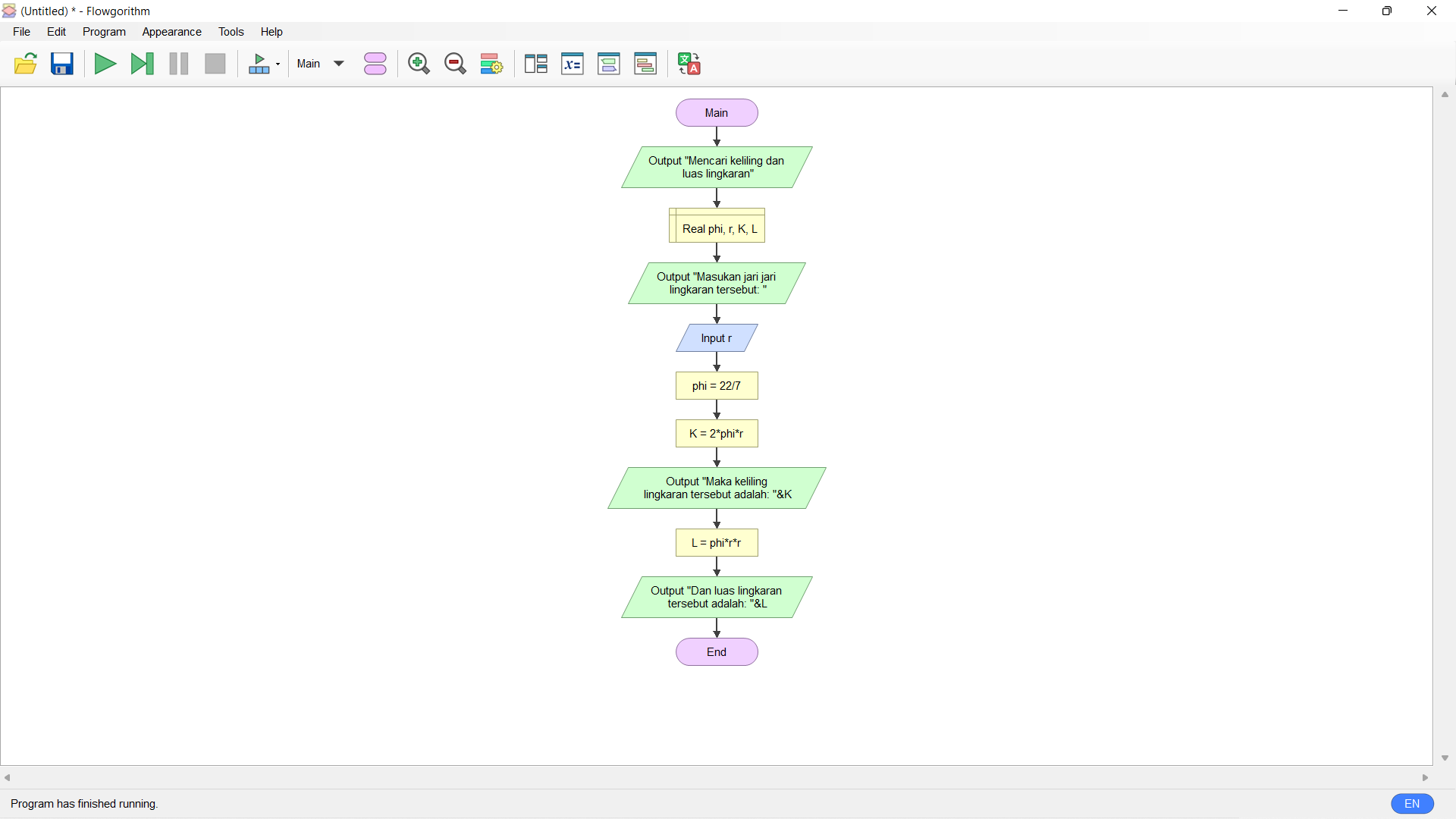
Task: Open the run speed selector icon
Action: click(265, 64)
